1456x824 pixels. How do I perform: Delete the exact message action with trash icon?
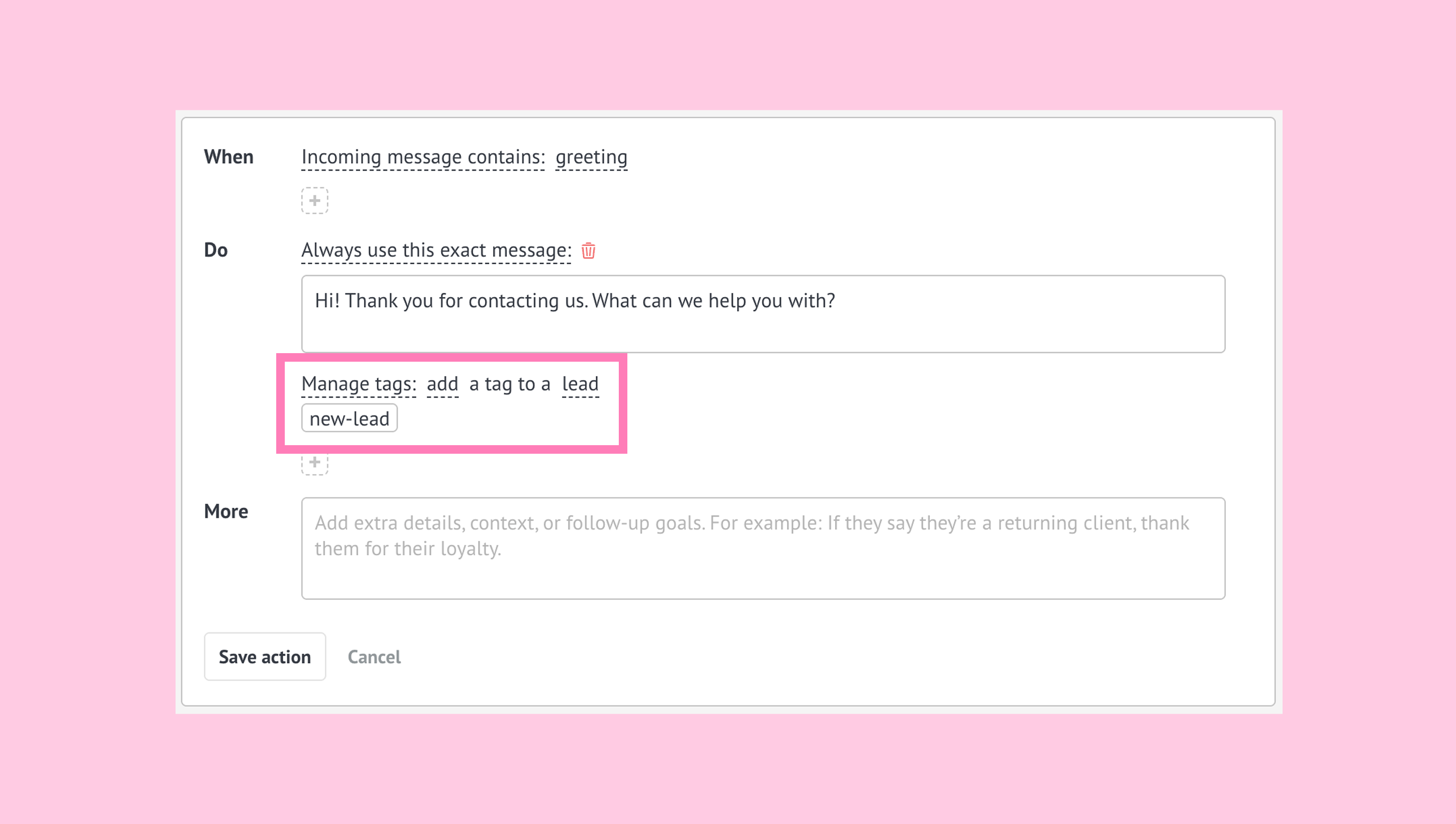[x=588, y=251]
